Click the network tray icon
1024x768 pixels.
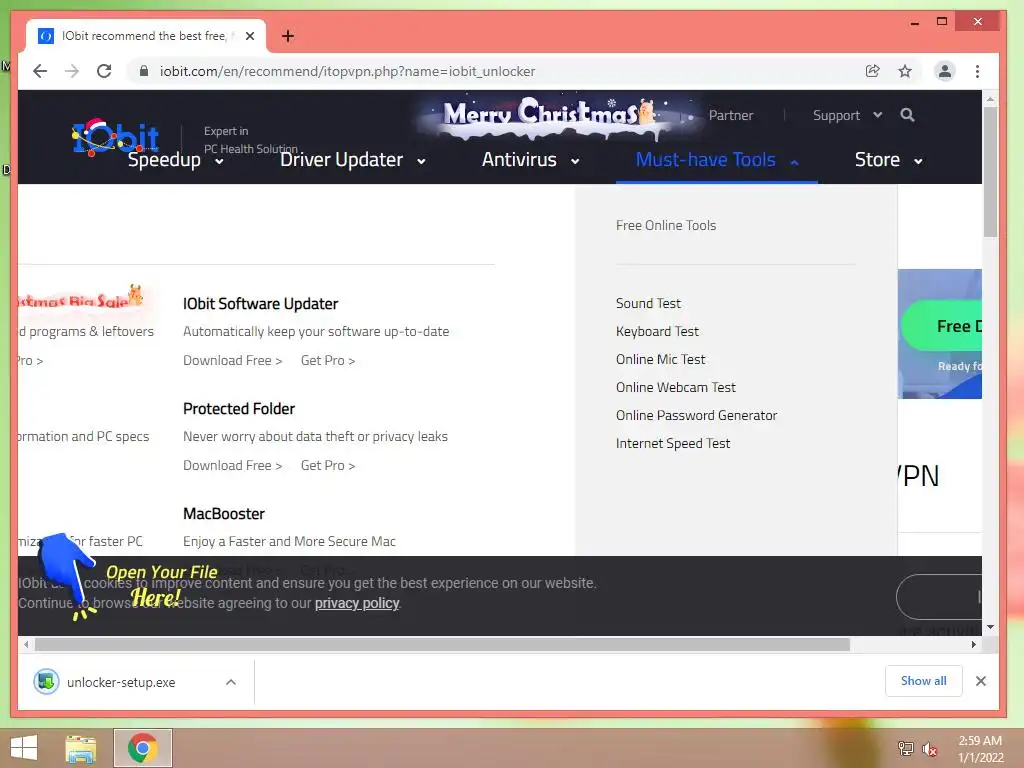click(x=906, y=749)
